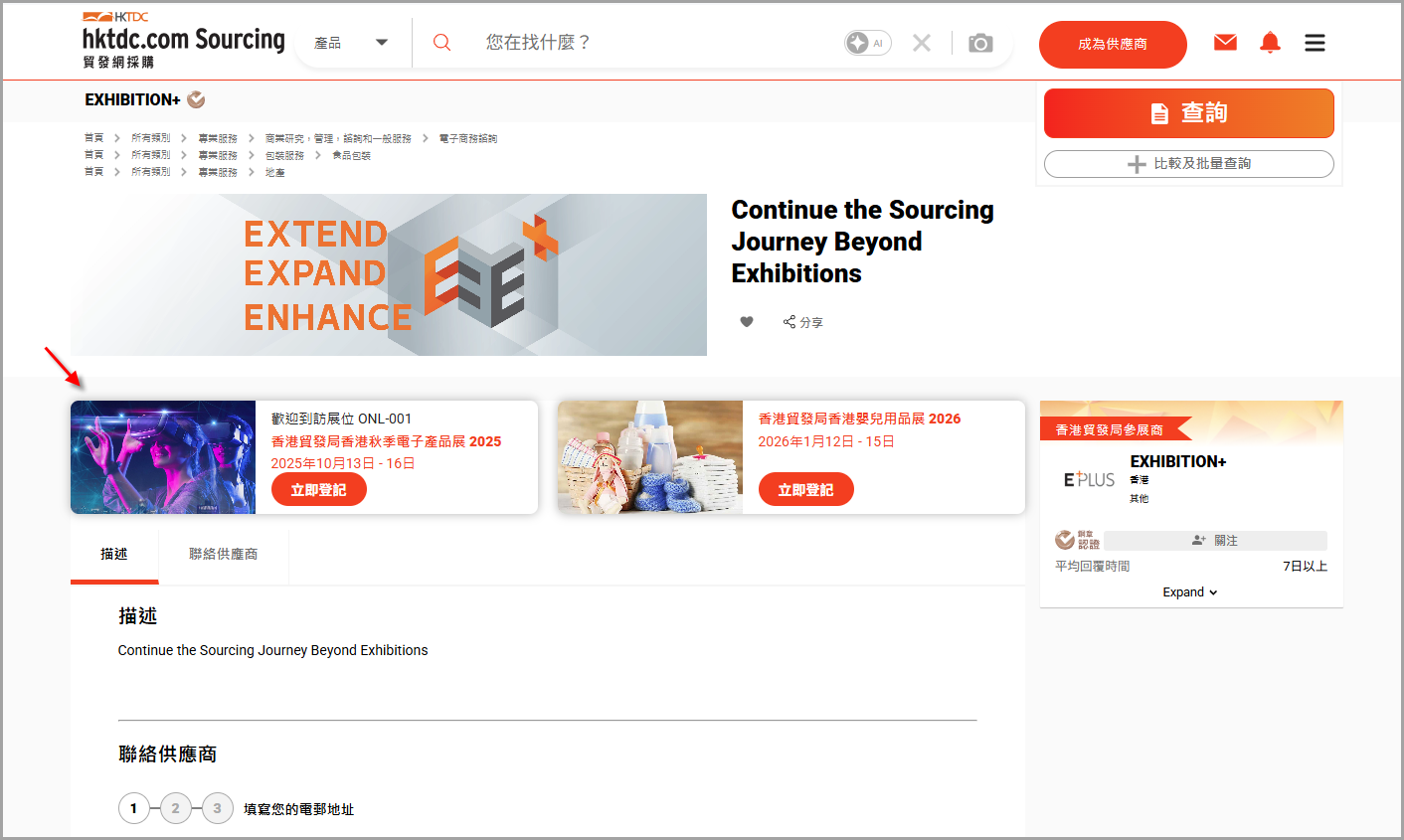Open image search via camera icon
1404x840 pixels.
980,43
